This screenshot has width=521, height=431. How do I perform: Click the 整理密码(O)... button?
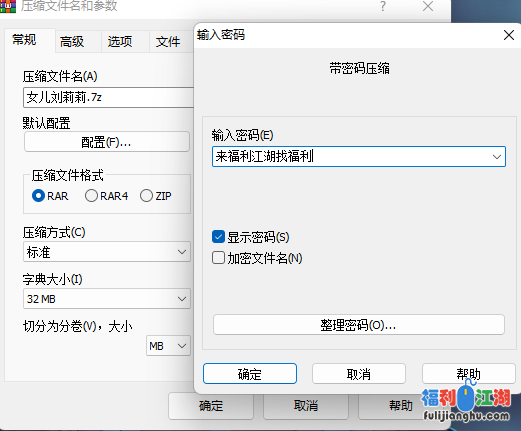(359, 325)
